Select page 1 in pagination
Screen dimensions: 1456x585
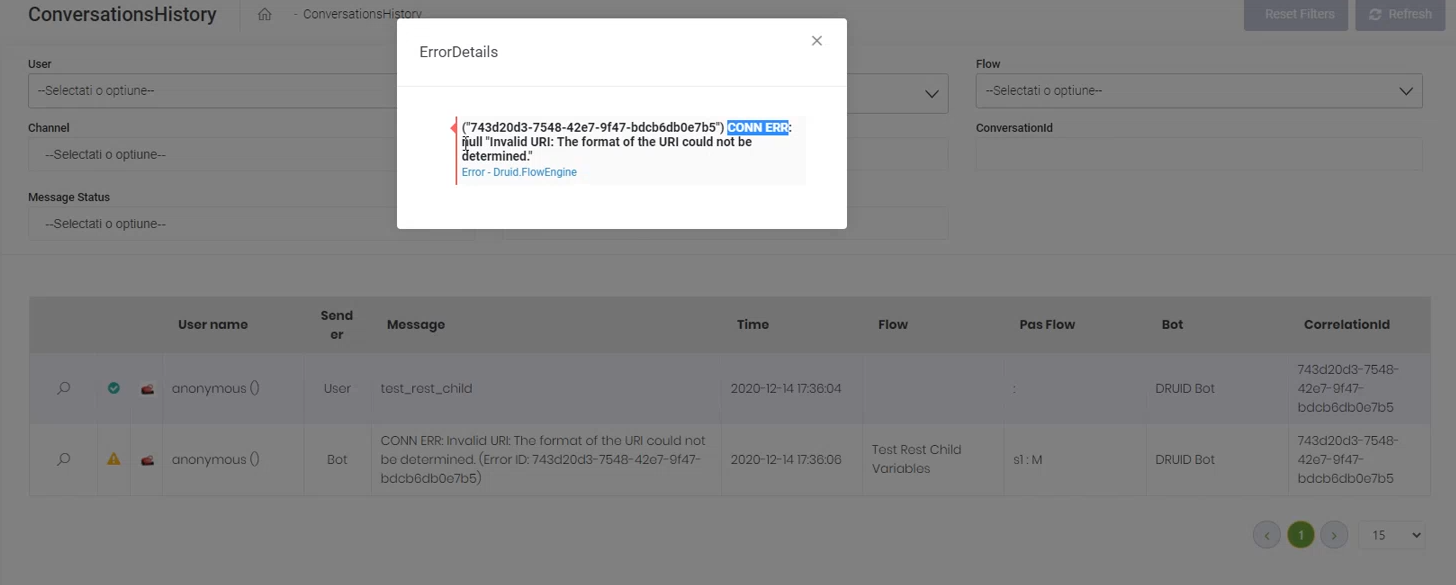pyautogui.click(x=1300, y=535)
